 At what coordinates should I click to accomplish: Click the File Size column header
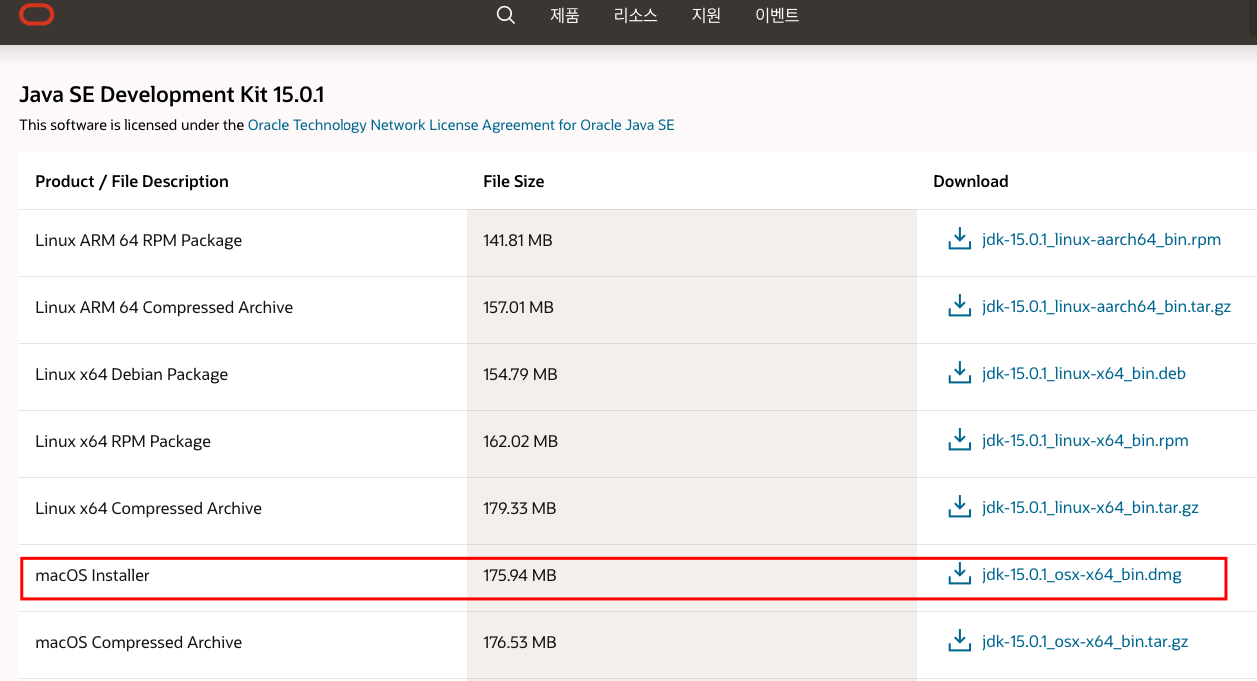[514, 181]
